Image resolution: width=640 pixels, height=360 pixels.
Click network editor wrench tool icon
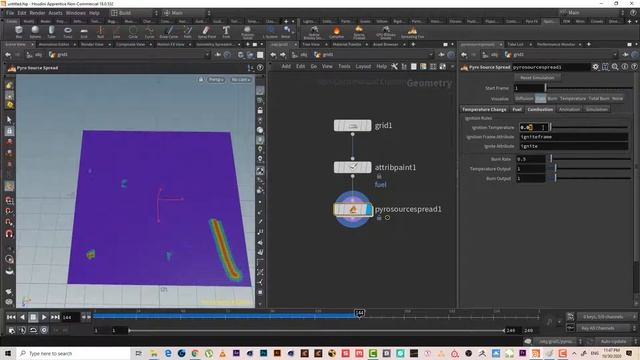point(394,66)
